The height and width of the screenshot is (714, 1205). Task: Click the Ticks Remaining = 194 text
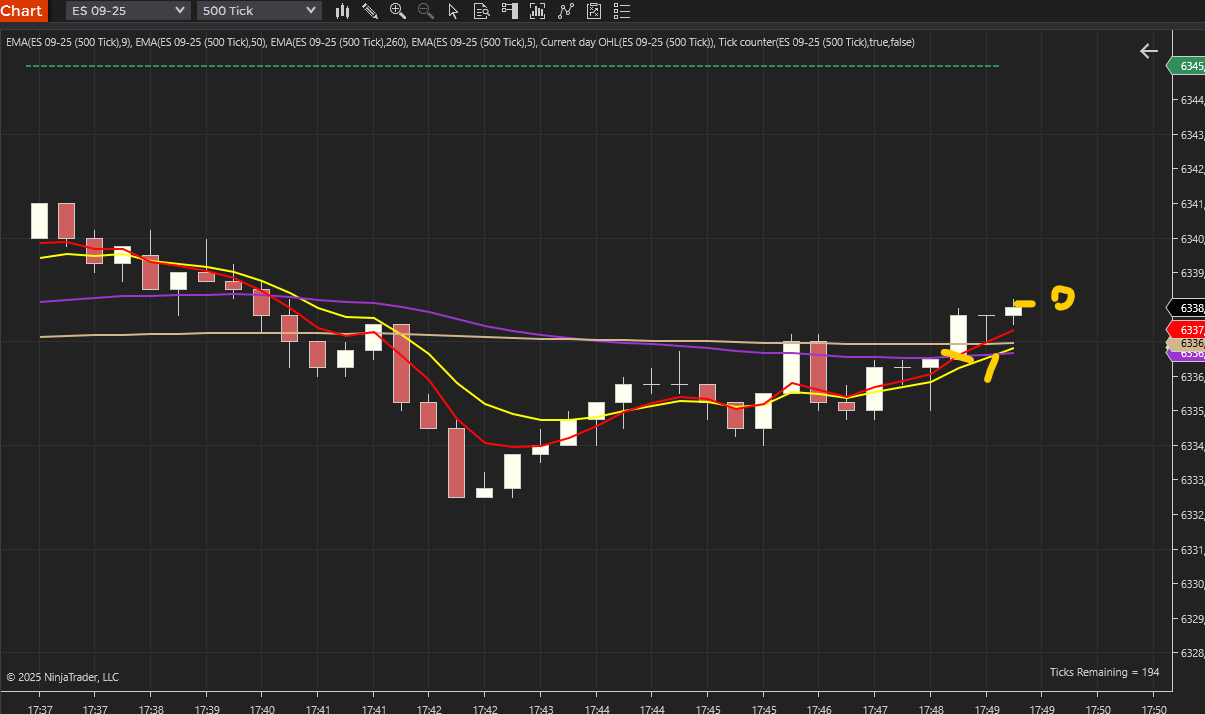click(1104, 672)
